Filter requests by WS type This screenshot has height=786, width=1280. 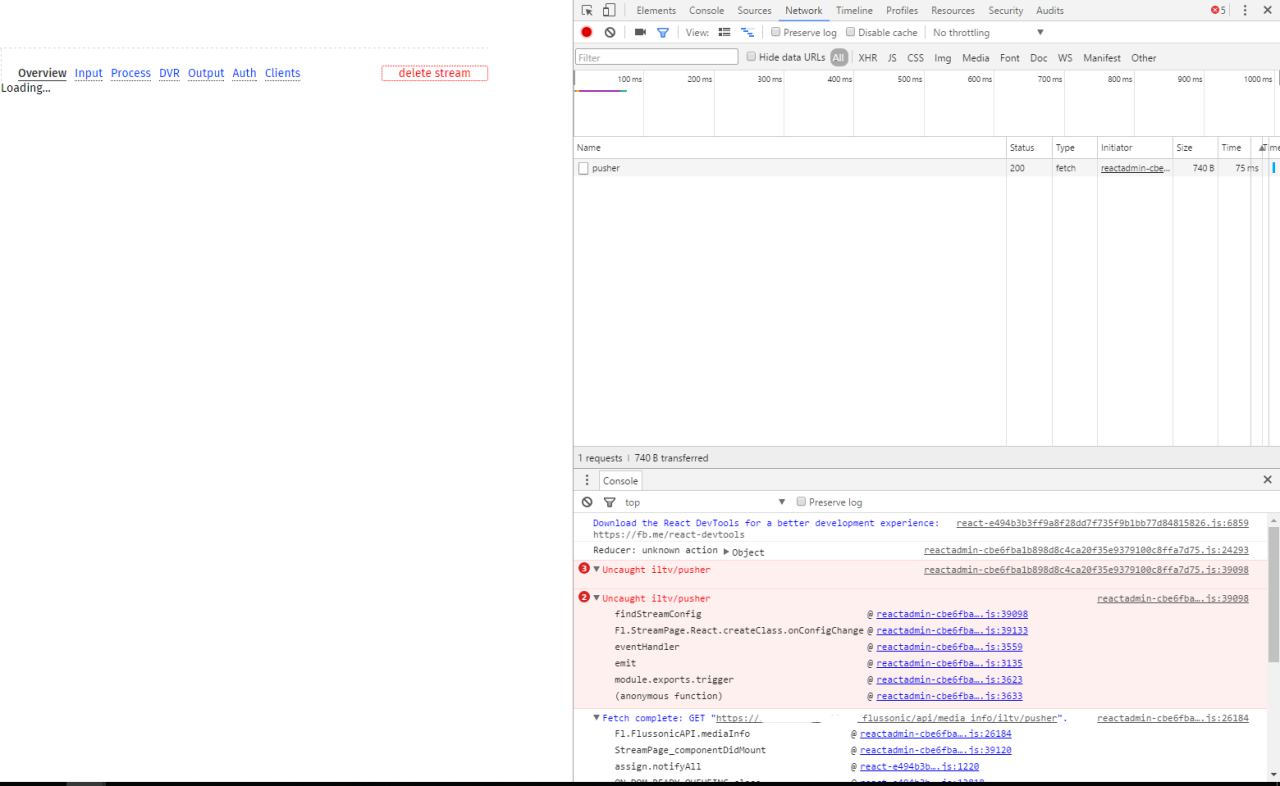1065,58
